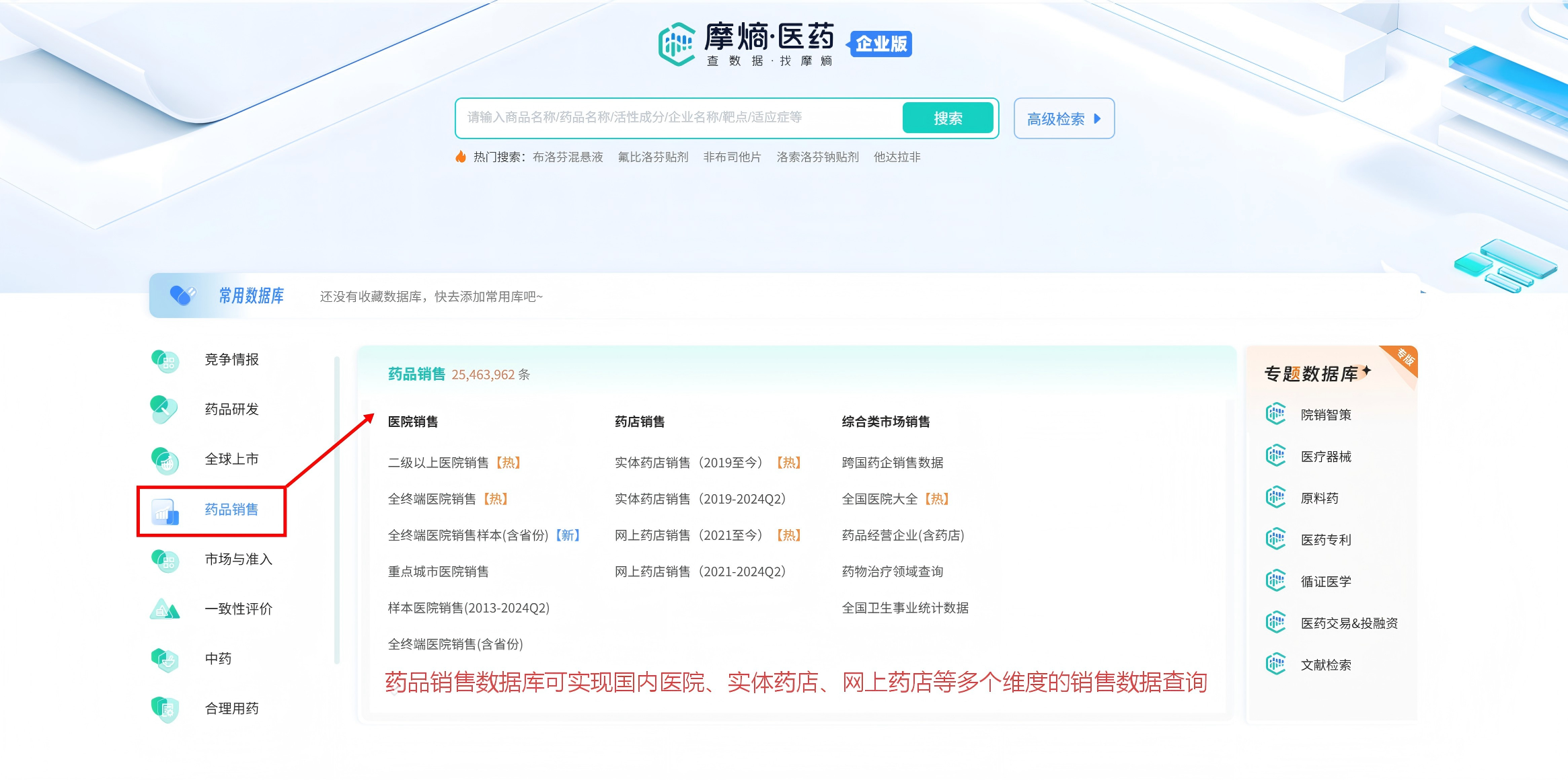Image resolution: width=1568 pixels, height=780 pixels.
Task: Click the icon beside 医疗器械
Action: pyautogui.click(x=1275, y=456)
